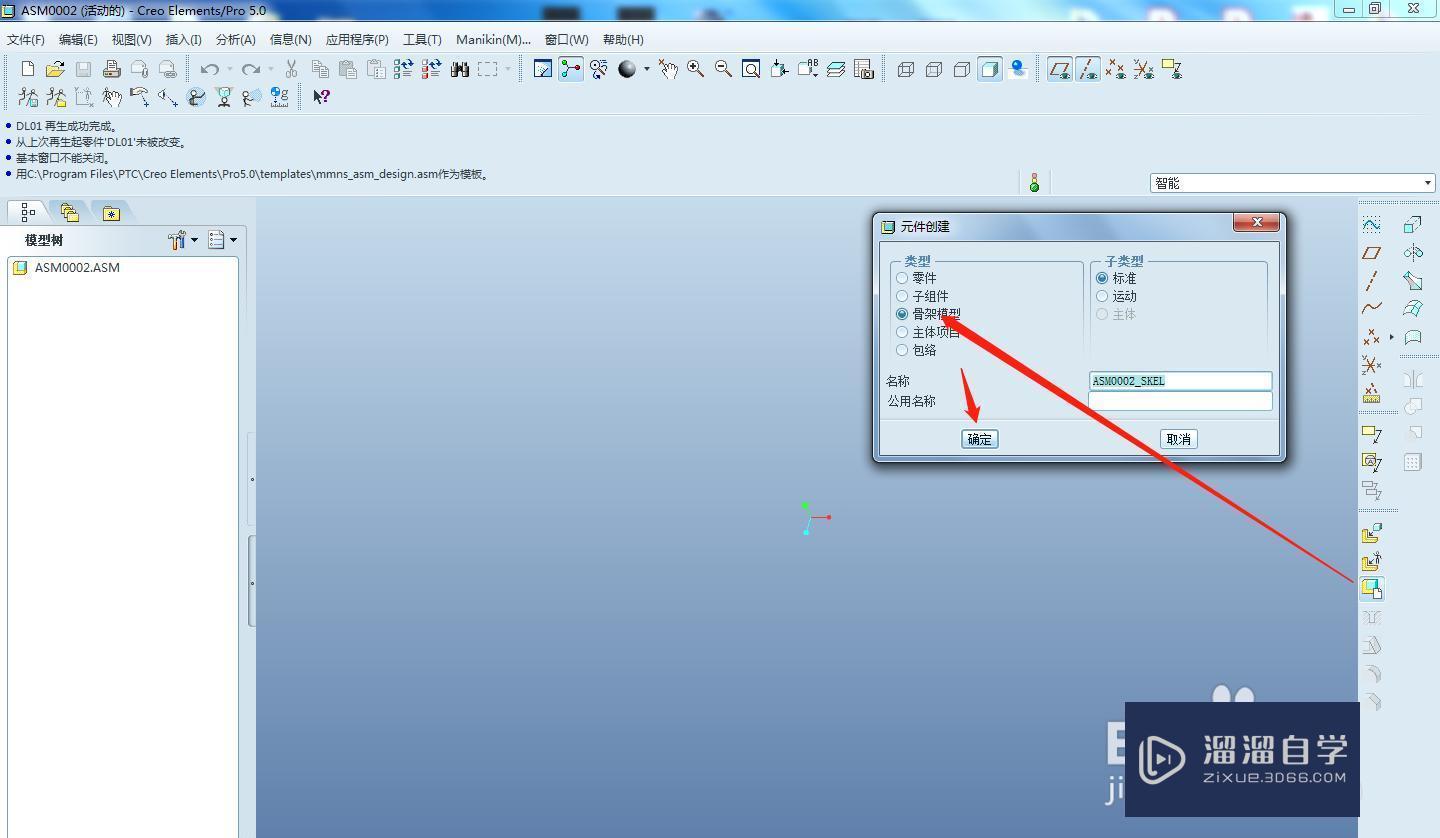Viewport: 1440px width, 838px height.
Task: Toggle annotation element display
Action: click(x=1171, y=69)
